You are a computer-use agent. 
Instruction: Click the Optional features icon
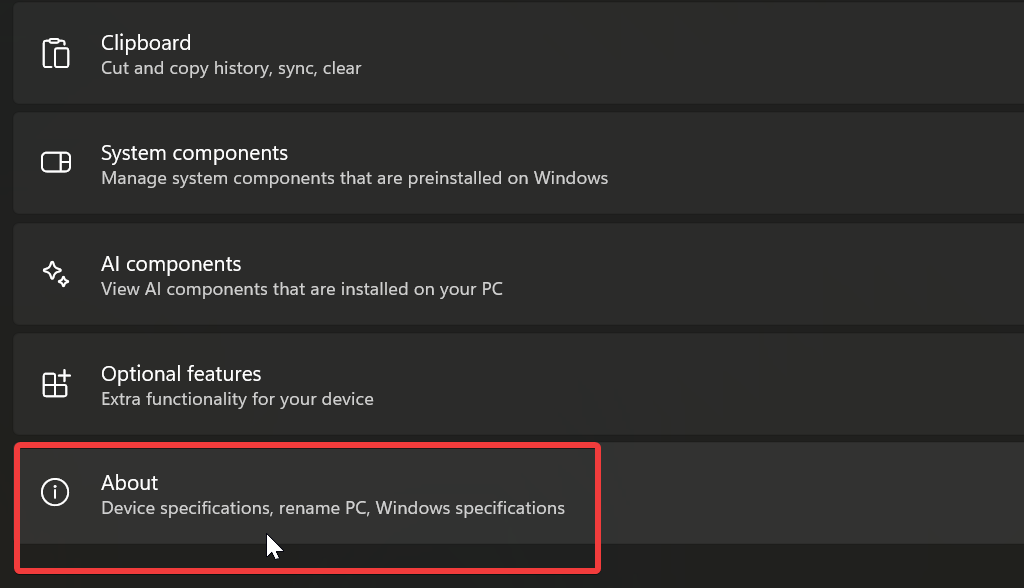pyautogui.click(x=57, y=384)
